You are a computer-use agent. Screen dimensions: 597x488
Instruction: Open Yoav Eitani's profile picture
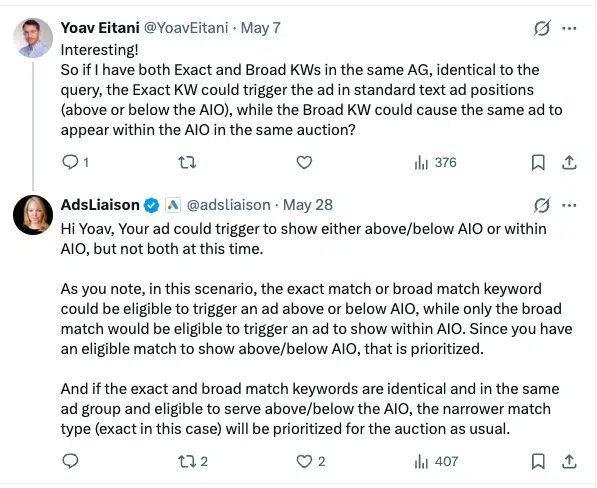(33, 38)
